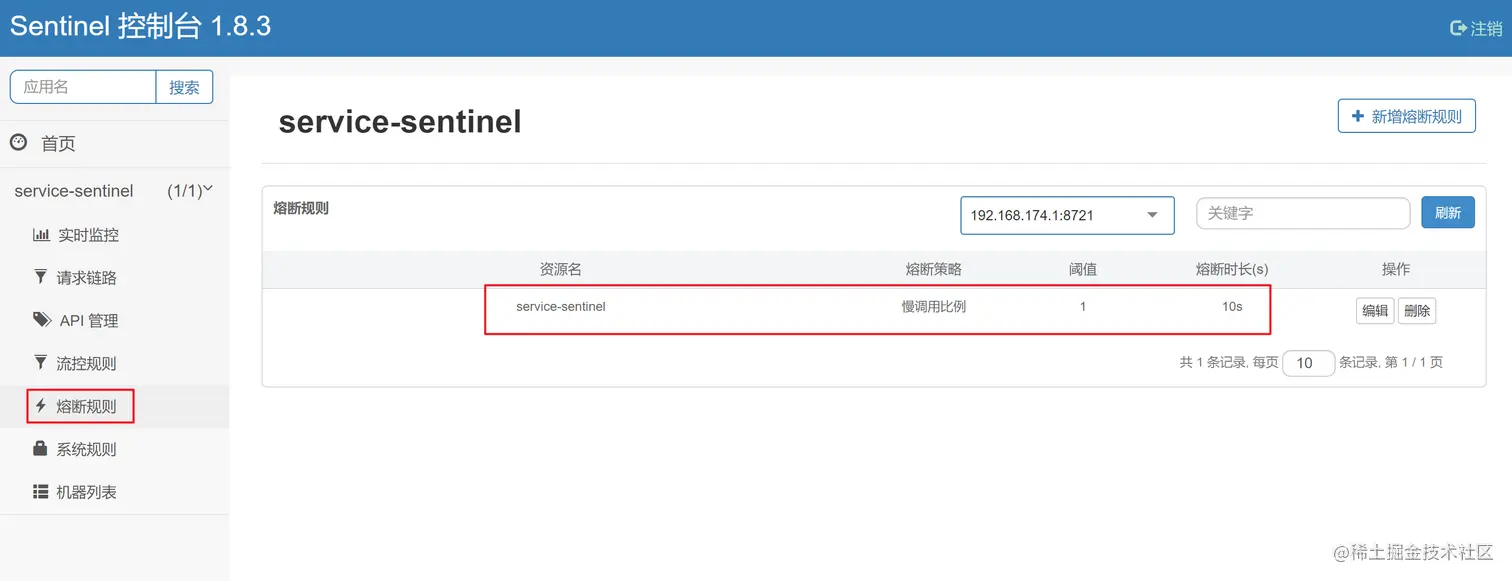
Task: Click the logout icon next to 注销
Action: pyautogui.click(x=1458, y=28)
